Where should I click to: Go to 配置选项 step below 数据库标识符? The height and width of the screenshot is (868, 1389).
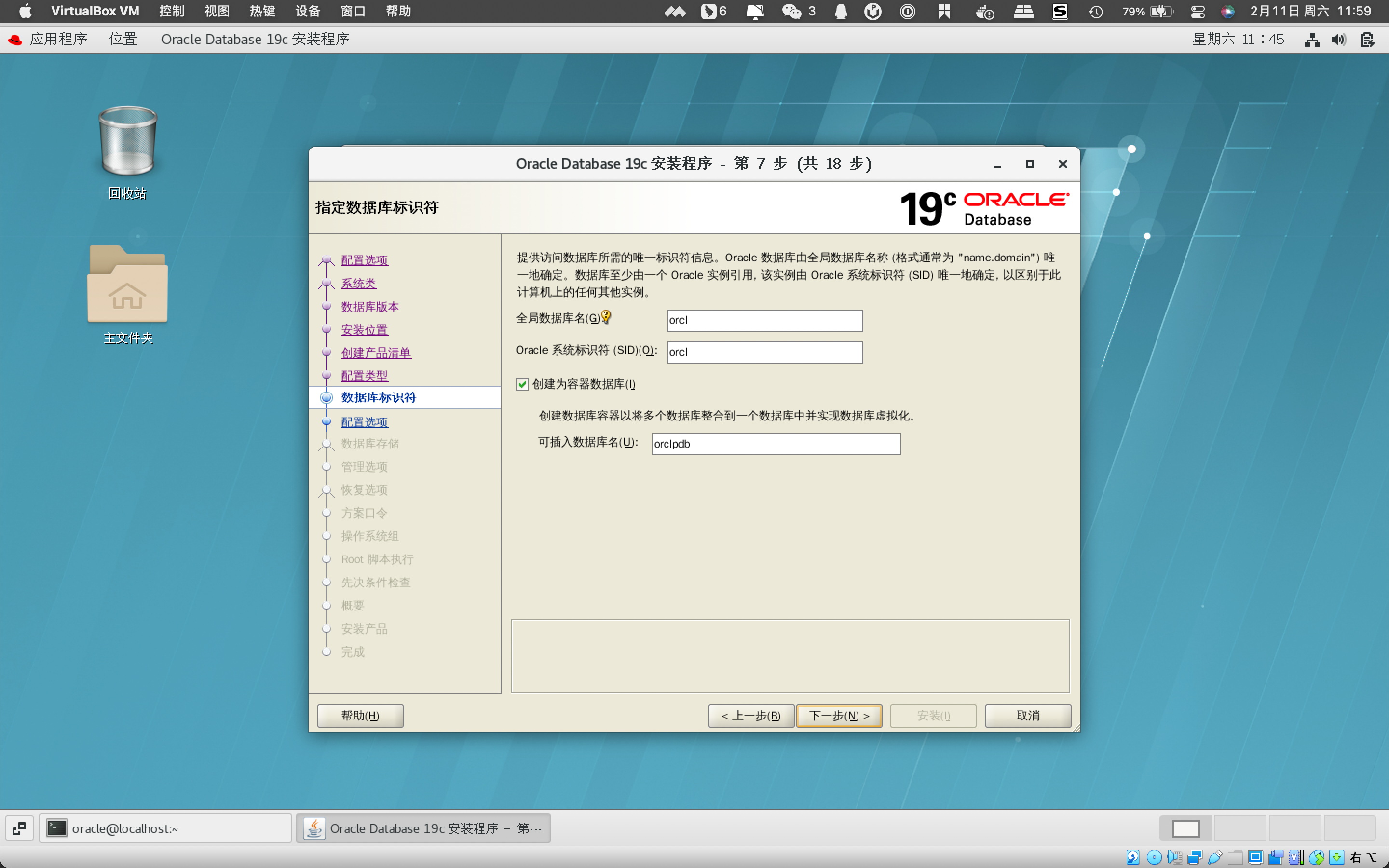[365, 422]
